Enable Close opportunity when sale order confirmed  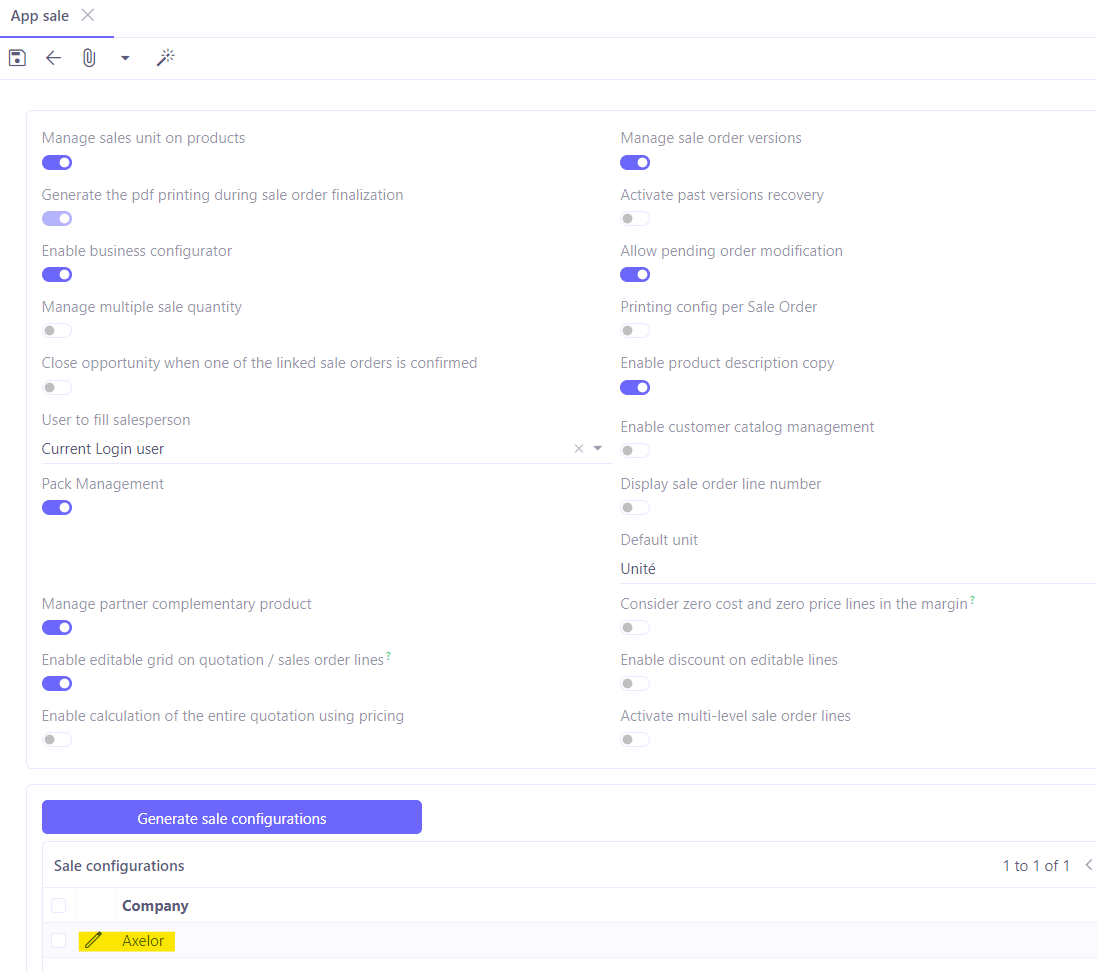point(57,387)
